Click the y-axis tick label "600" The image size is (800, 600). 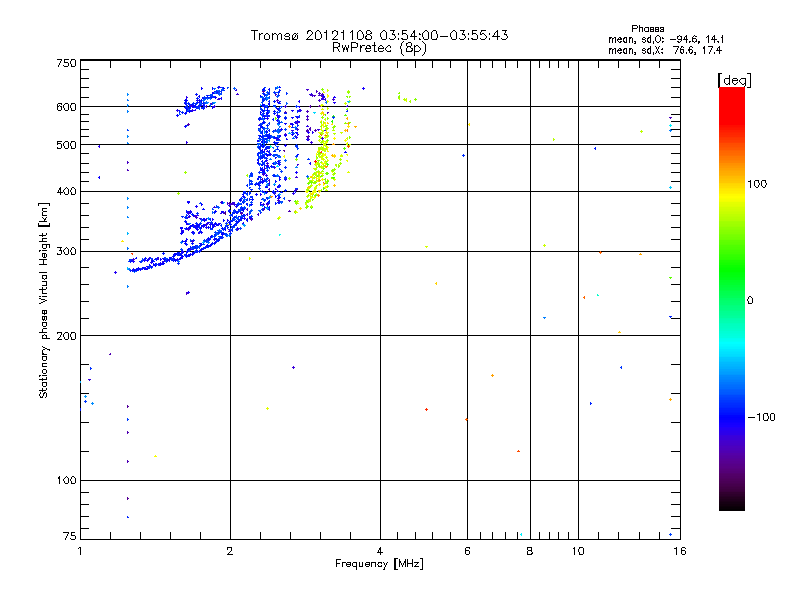pyautogui.click(x=66, y=107)
